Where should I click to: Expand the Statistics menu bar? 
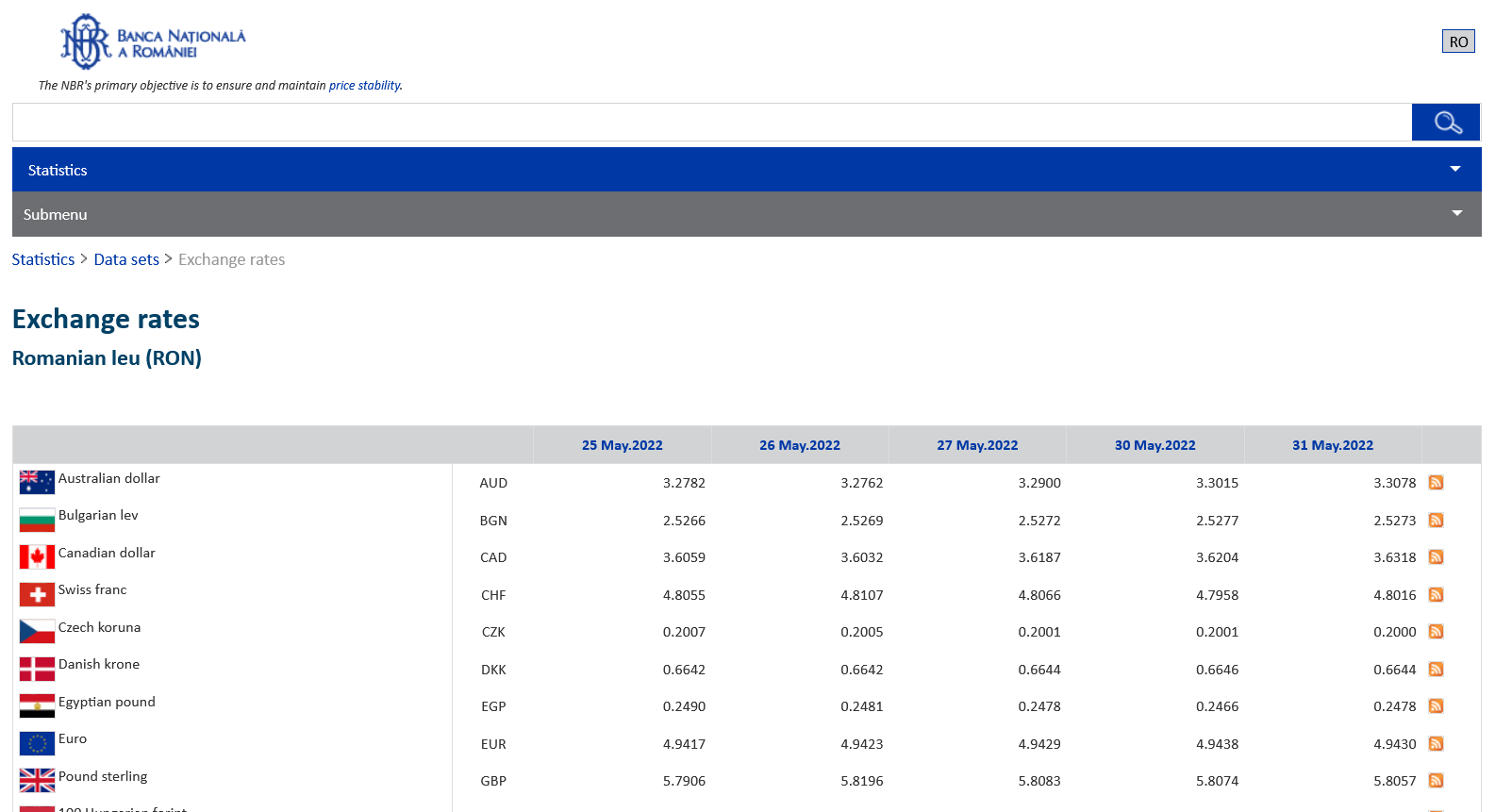click(746, 170)
